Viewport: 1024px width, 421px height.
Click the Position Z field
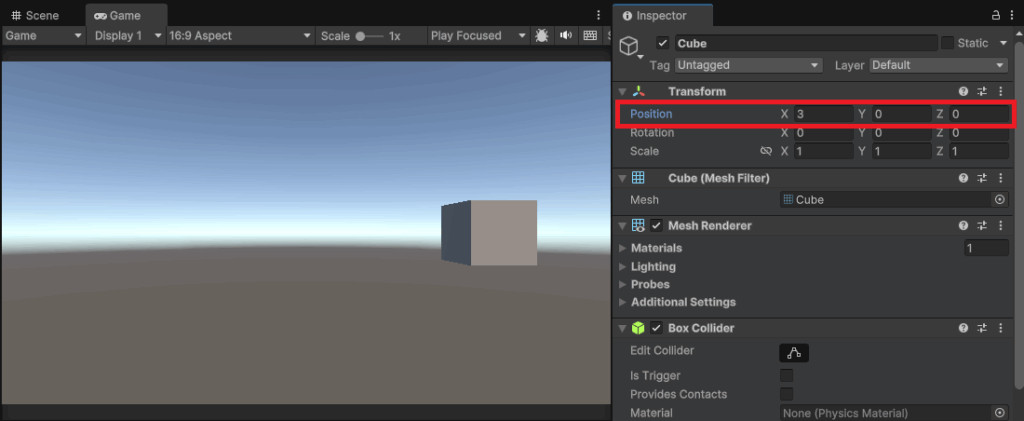pyautogui.click(x=979, y=114)
